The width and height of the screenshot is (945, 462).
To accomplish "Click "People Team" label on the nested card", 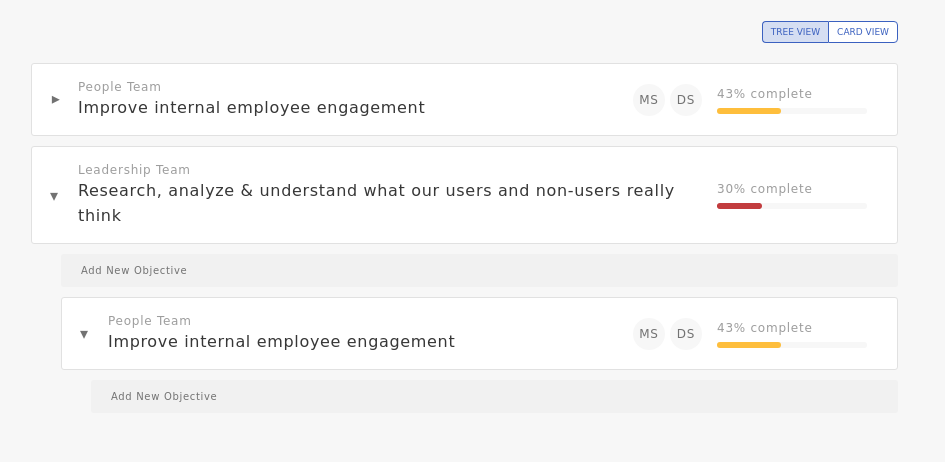I will [x=149, y=321].
